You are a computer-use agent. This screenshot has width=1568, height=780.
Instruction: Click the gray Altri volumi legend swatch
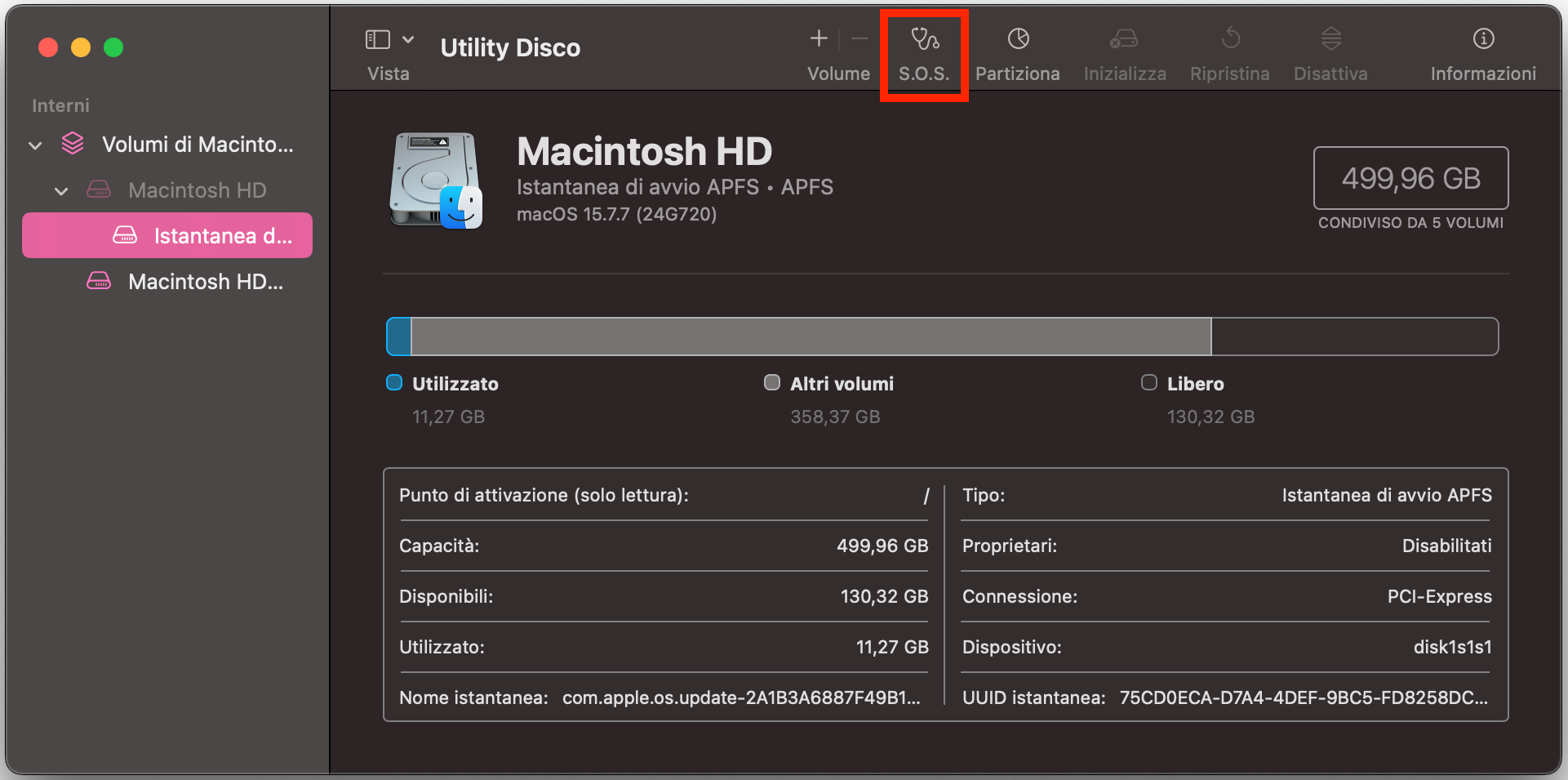772,382
